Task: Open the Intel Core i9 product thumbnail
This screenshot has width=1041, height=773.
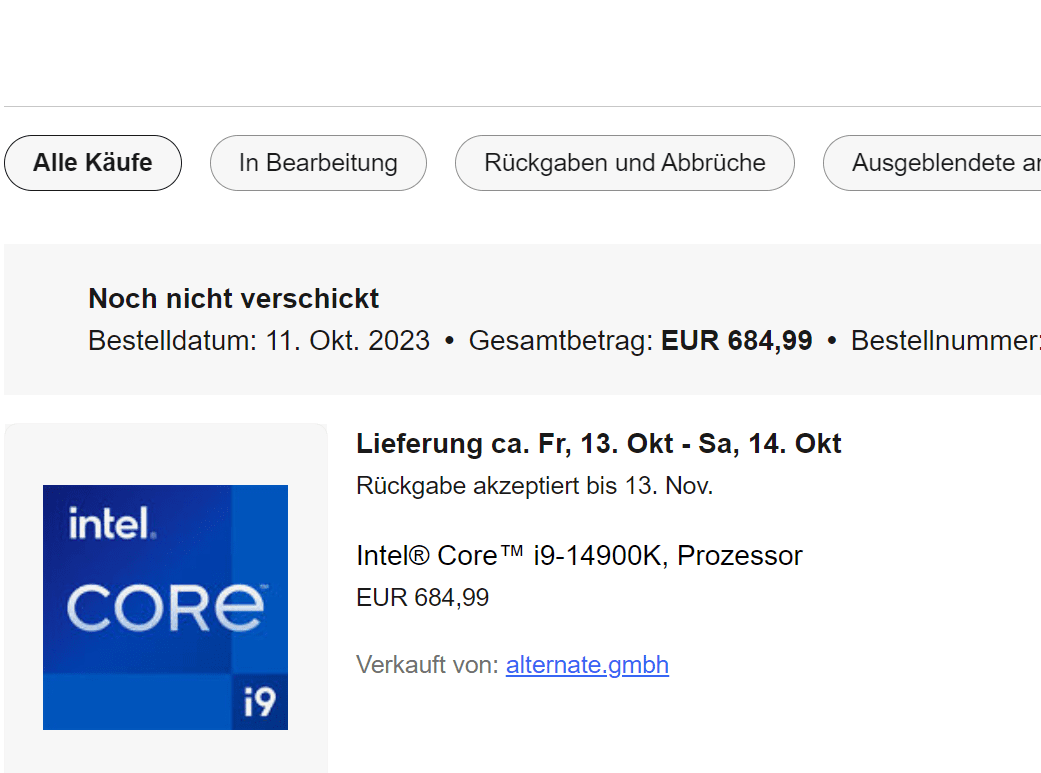Action: 165,607
